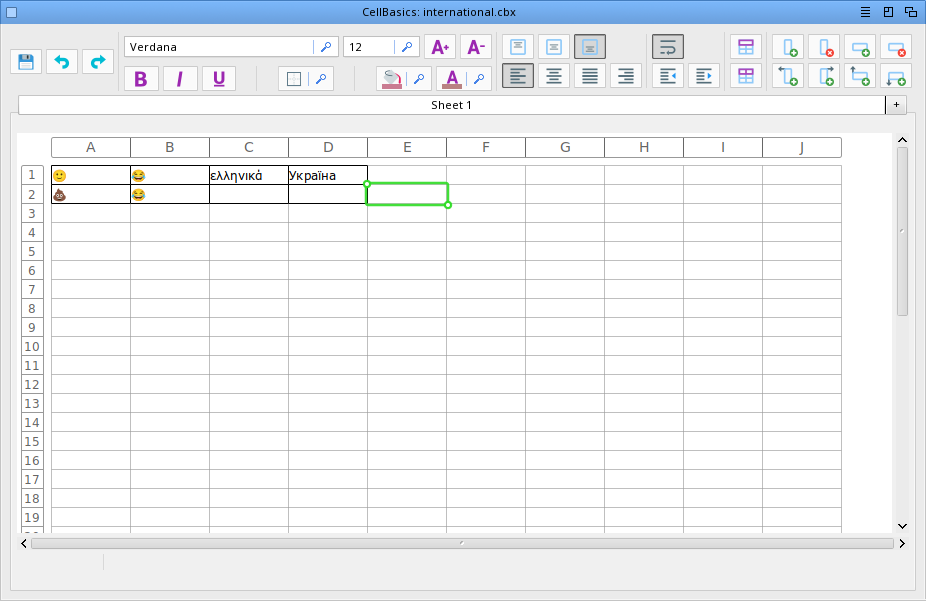
Task: Decrease font size with A- button
Action: (476, 47)
